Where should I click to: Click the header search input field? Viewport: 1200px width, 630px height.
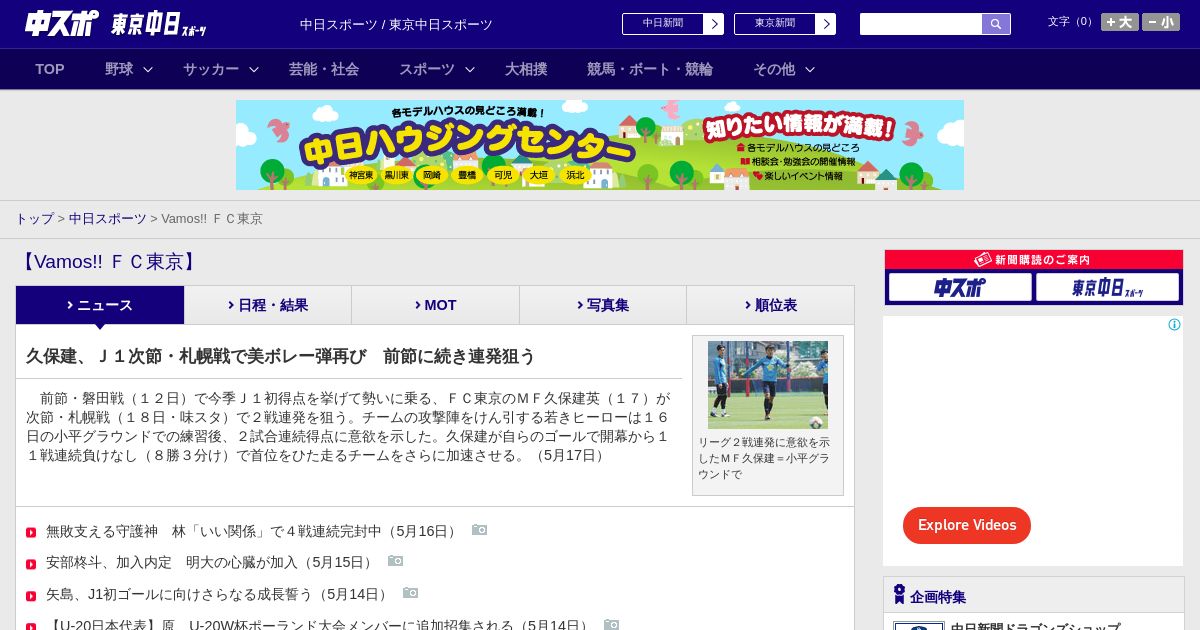(921, 24)
